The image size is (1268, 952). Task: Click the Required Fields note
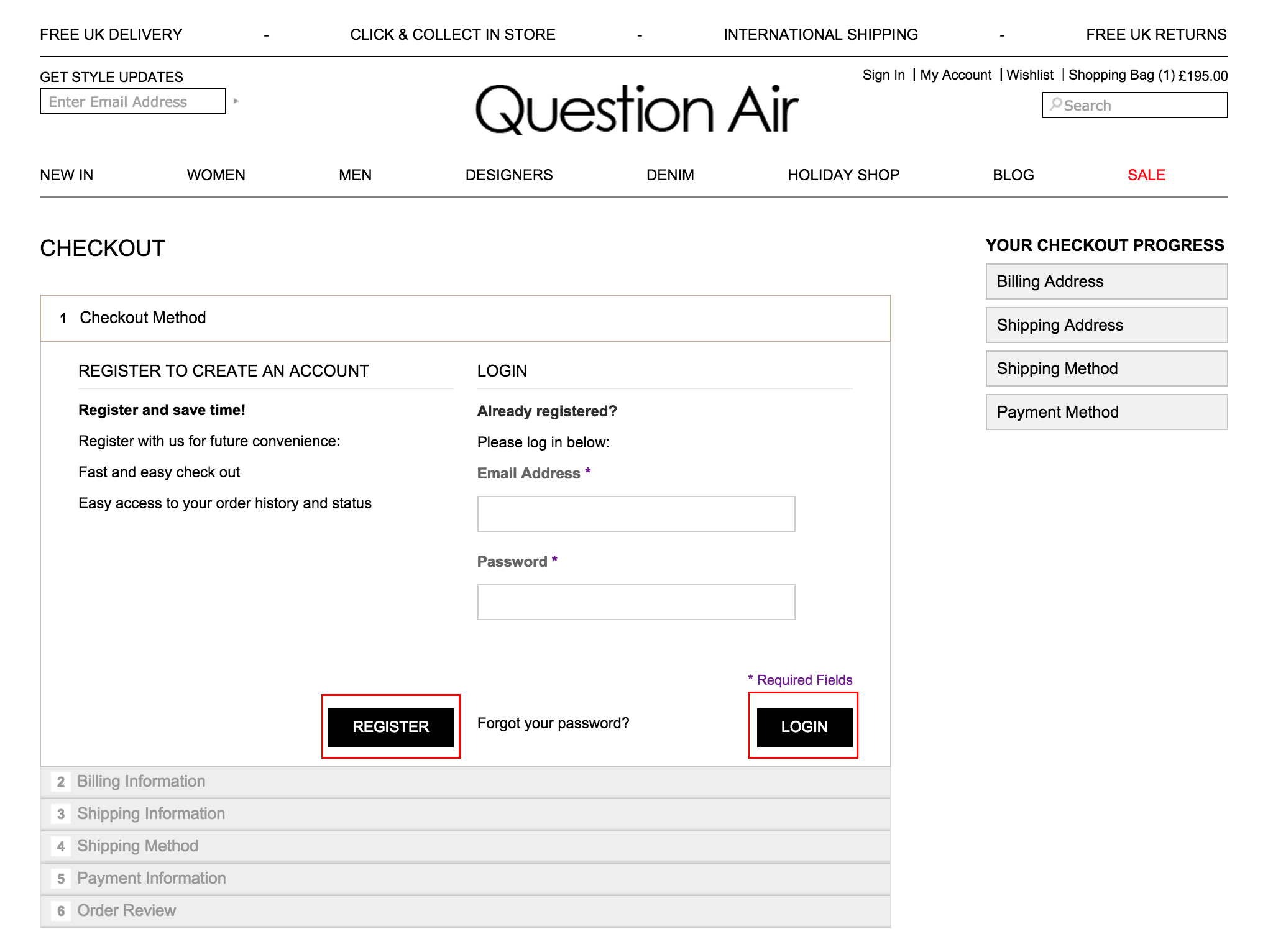coord(800,680)
